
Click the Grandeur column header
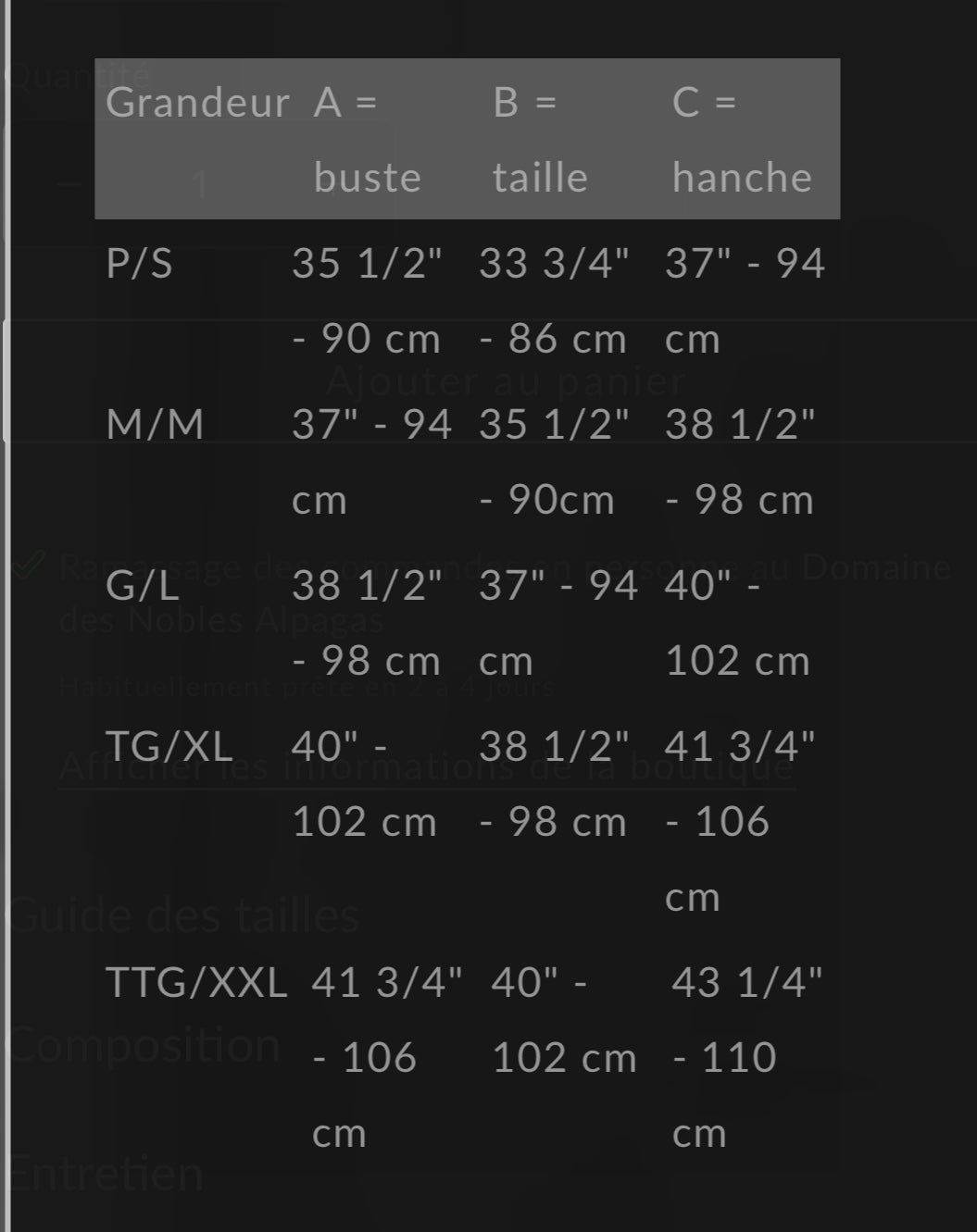(197, 102)
